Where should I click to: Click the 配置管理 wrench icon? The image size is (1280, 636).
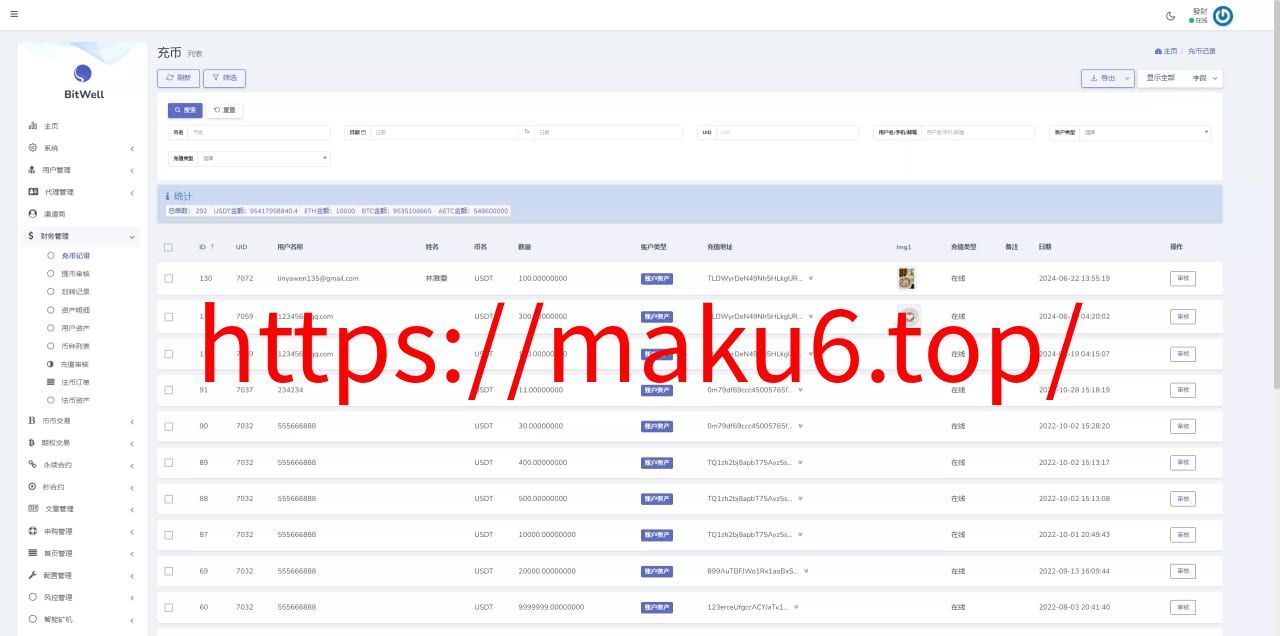[33, 575]
